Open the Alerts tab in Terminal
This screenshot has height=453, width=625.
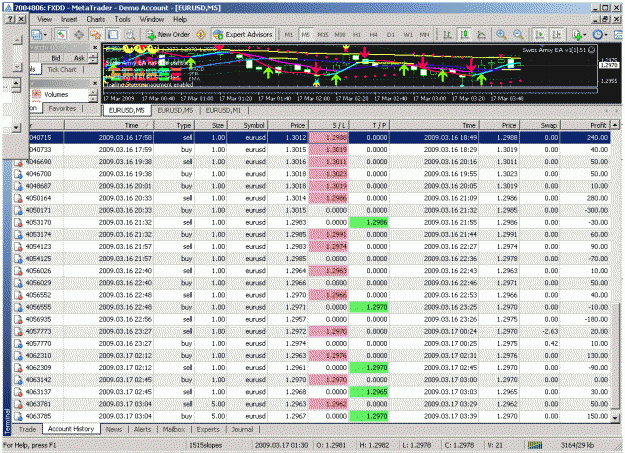tap(142, 429)
